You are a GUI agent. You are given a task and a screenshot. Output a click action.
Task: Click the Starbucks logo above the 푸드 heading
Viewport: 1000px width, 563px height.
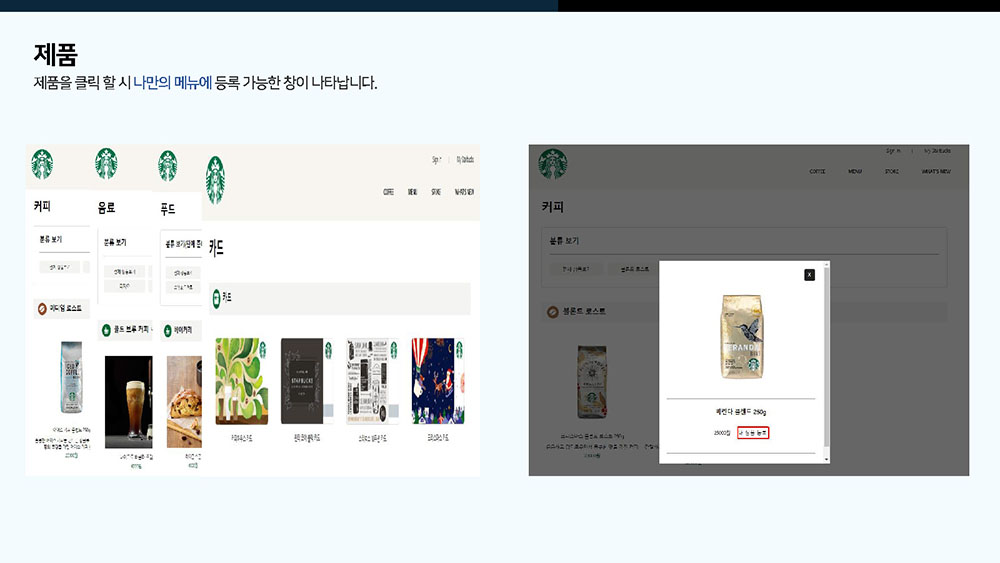click(x=168, y=166)
